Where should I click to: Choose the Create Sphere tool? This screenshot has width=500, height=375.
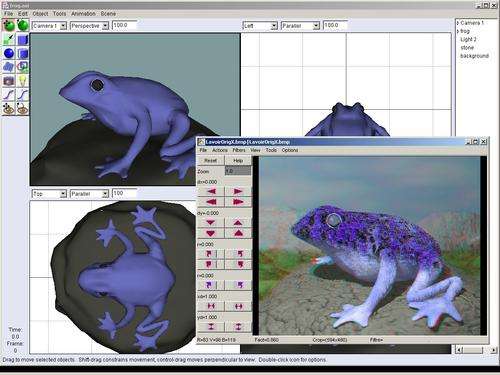coord(9,53)
